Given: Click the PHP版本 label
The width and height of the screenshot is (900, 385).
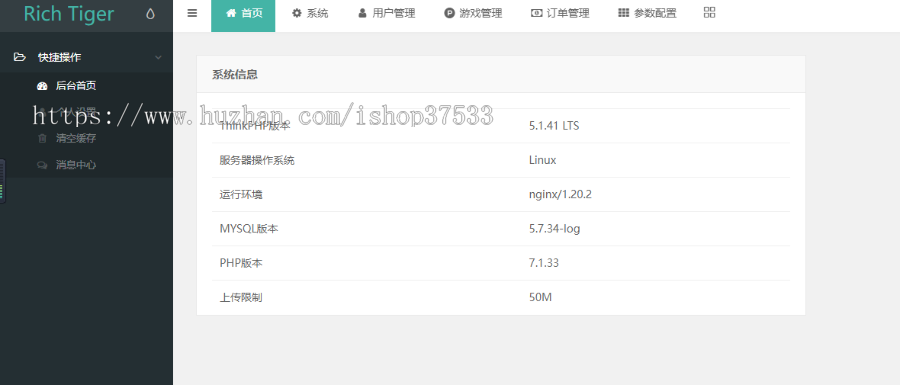Looking at the screenshot, I should (x=241, y=263).
